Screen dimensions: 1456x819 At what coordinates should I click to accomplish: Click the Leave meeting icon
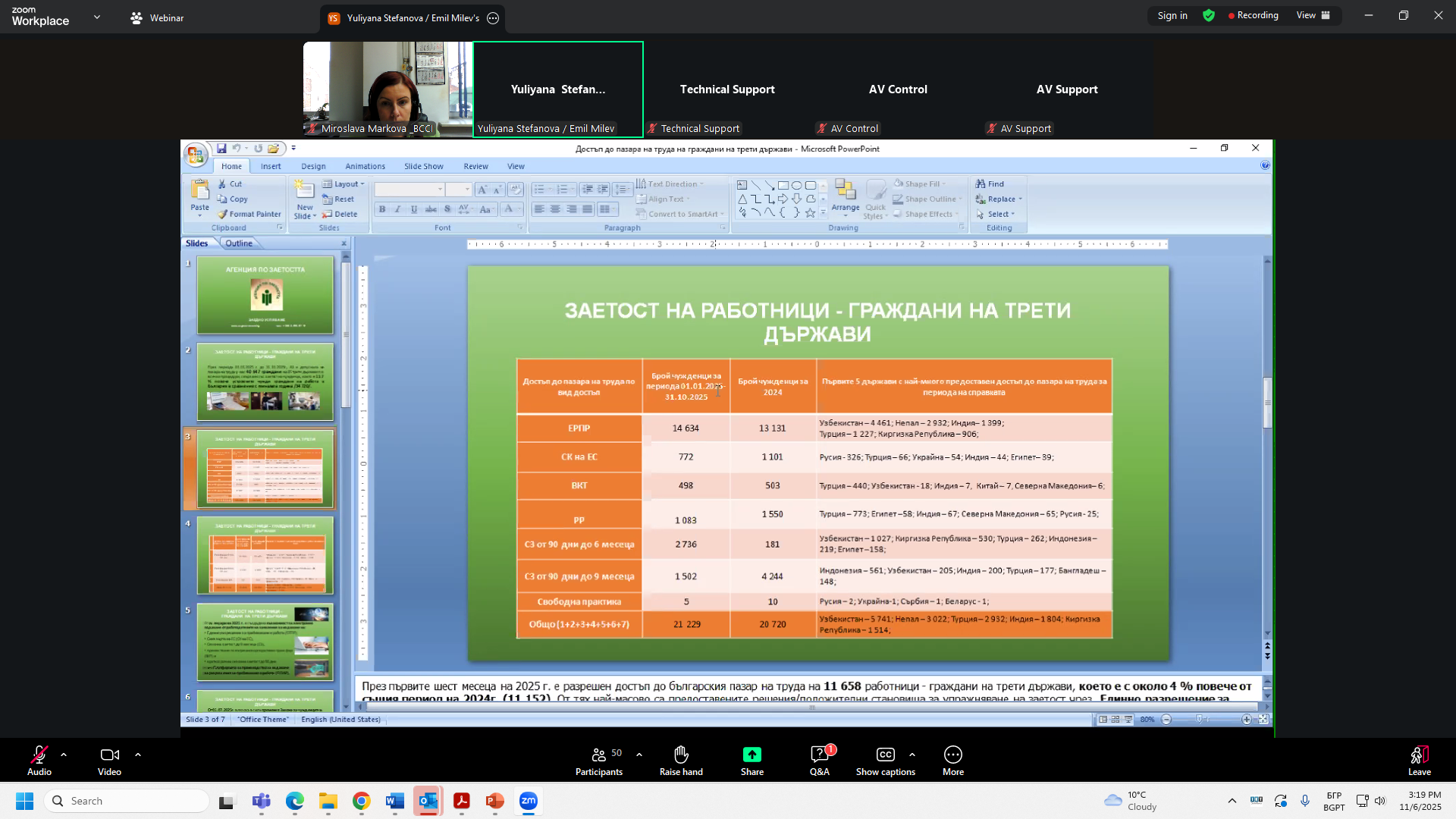click(1419, 755)
